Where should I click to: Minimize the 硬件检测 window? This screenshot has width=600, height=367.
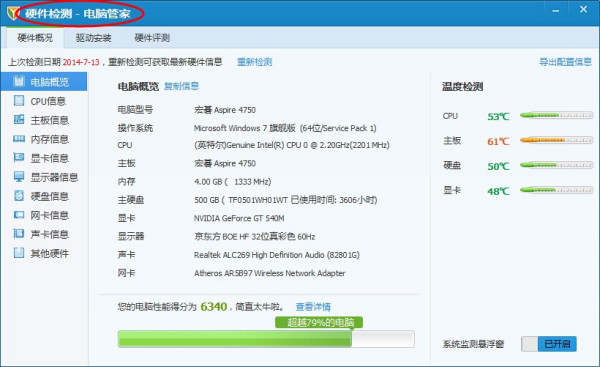(556, 11)
